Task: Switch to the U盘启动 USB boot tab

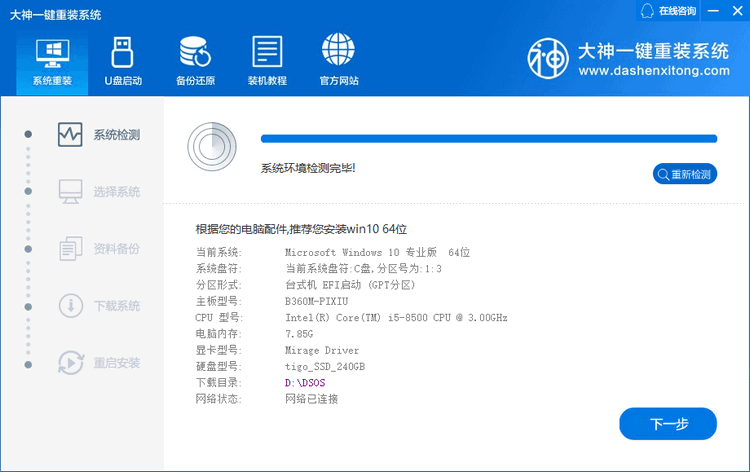Action: click(x=123, y=61)
